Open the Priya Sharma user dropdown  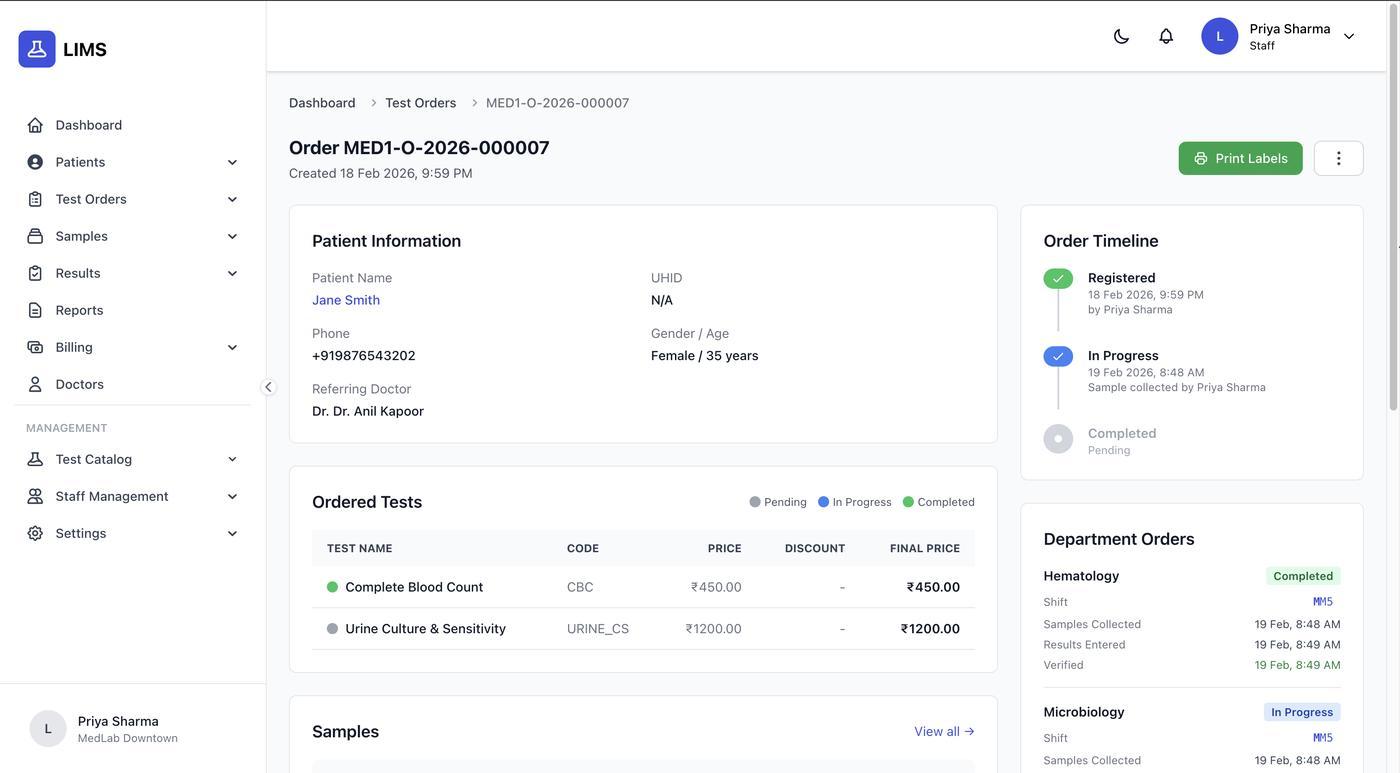tap(1348, 36)
